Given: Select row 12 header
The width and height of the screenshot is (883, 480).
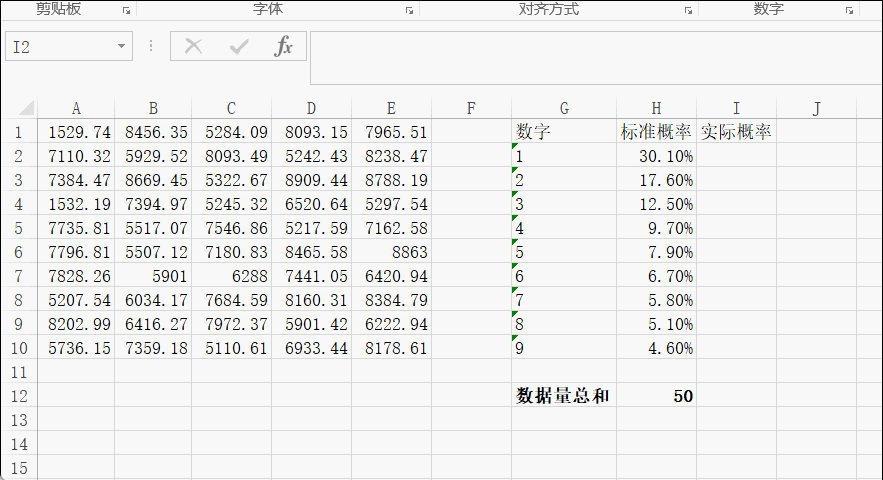Looking at the screenshot, I should coord(19,396).
